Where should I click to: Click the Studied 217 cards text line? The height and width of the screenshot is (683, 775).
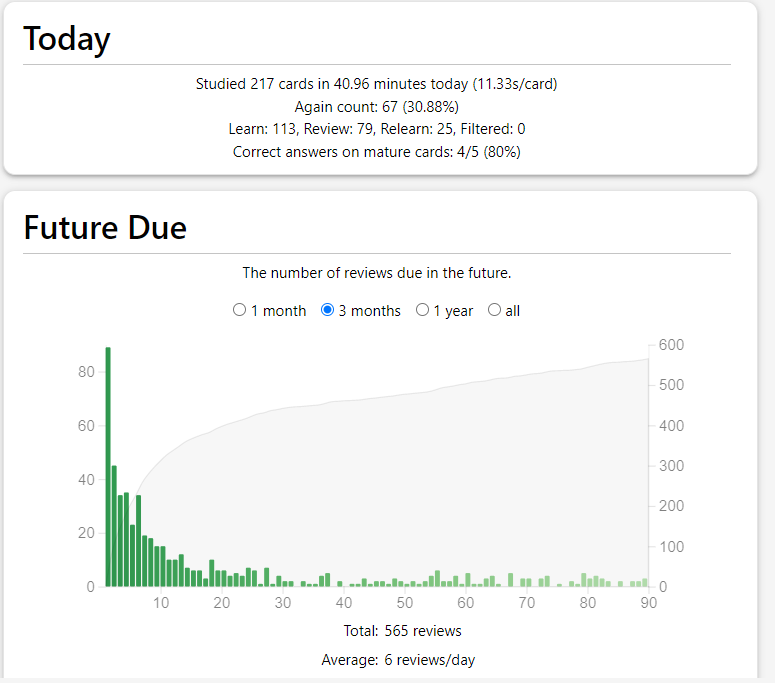376,84
